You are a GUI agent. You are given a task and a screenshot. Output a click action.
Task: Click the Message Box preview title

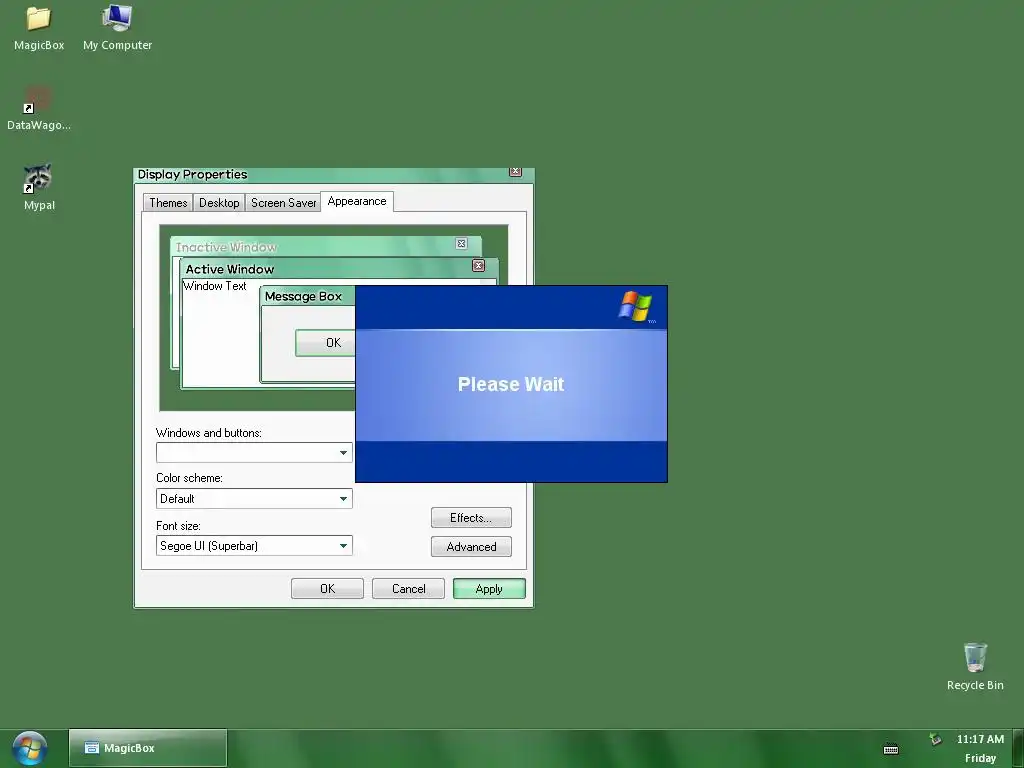303,296
